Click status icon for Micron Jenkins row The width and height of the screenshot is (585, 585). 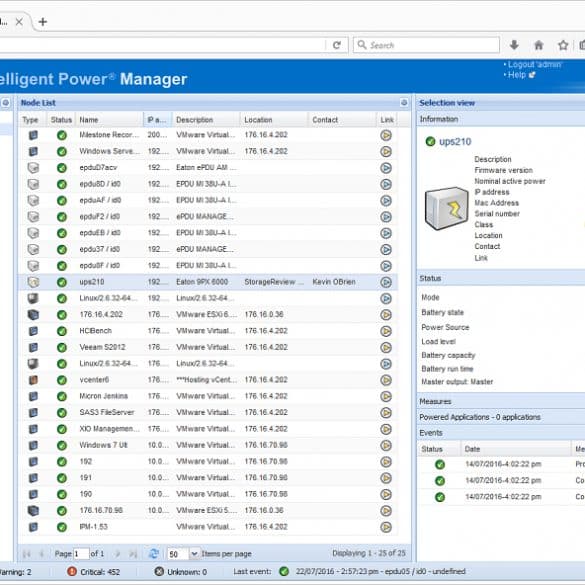pyautogui.click(x=62, y=396)
